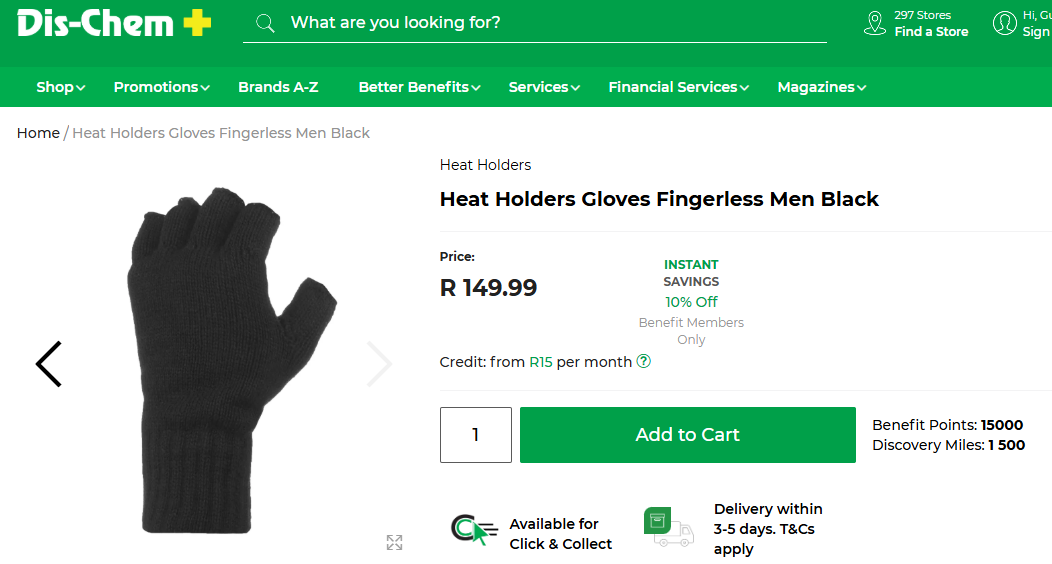The image size is (1052, 564).
Task: Go to Home breadcrumb link
Action: pos(38,133)
